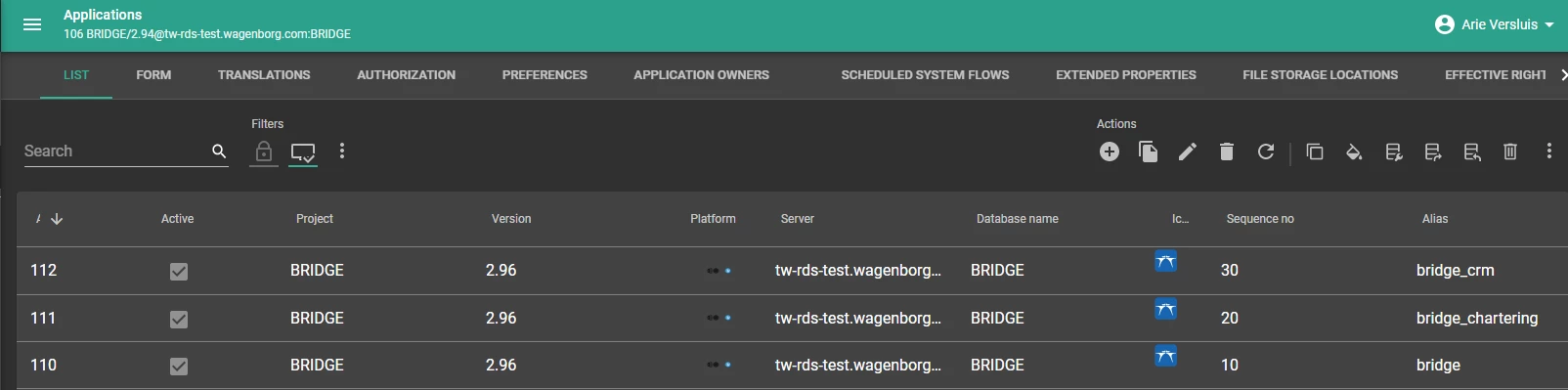The image size is (1568, 390).
Task: Open the Actions overflow three-dot menu
Action: point(1549,151)
